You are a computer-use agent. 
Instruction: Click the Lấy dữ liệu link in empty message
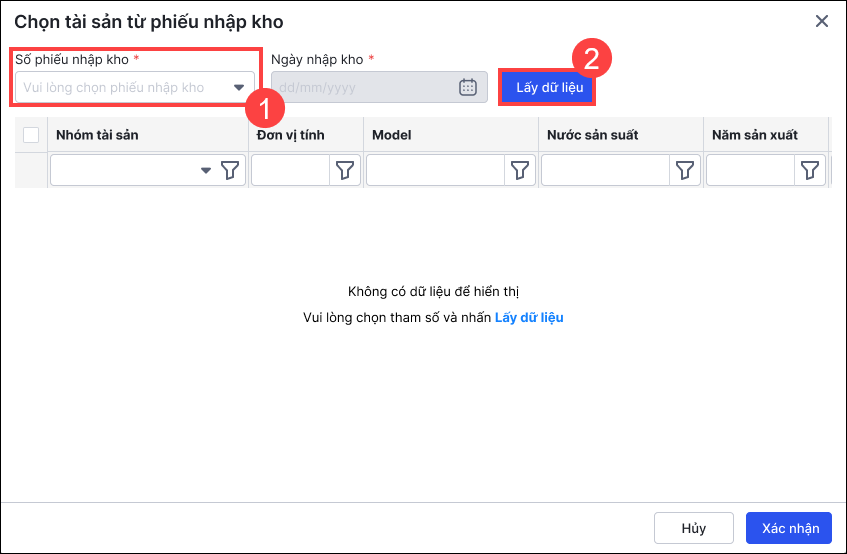pyautogui.click(x=529, y=317)
